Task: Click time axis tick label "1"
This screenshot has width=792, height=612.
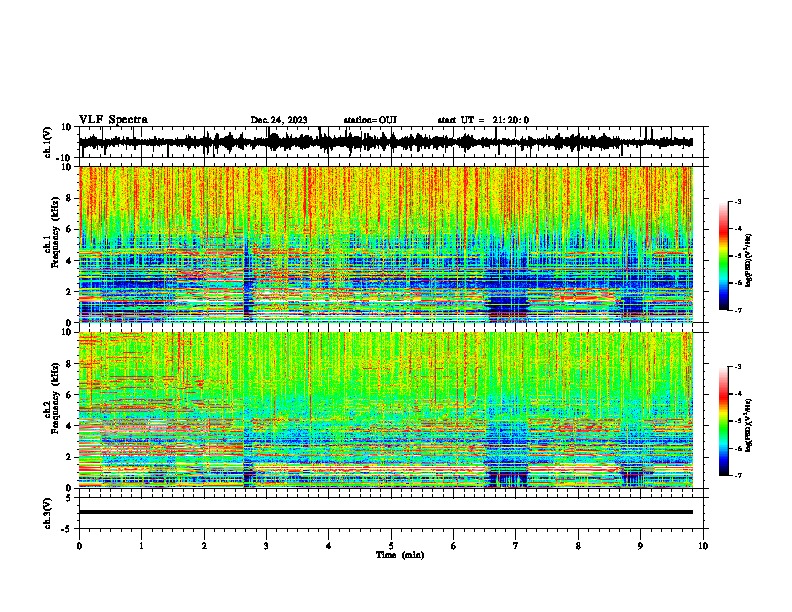Action: [141, 546]
